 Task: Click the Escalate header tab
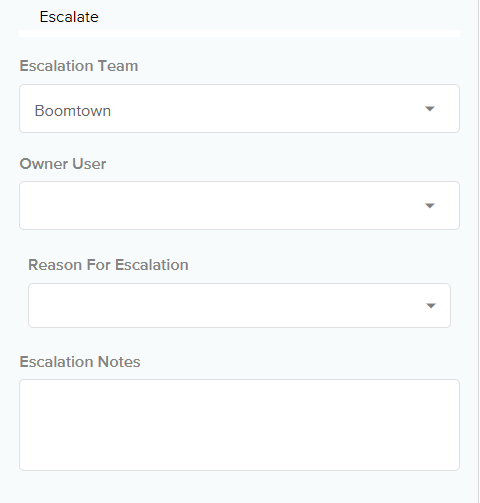(69, 17)
